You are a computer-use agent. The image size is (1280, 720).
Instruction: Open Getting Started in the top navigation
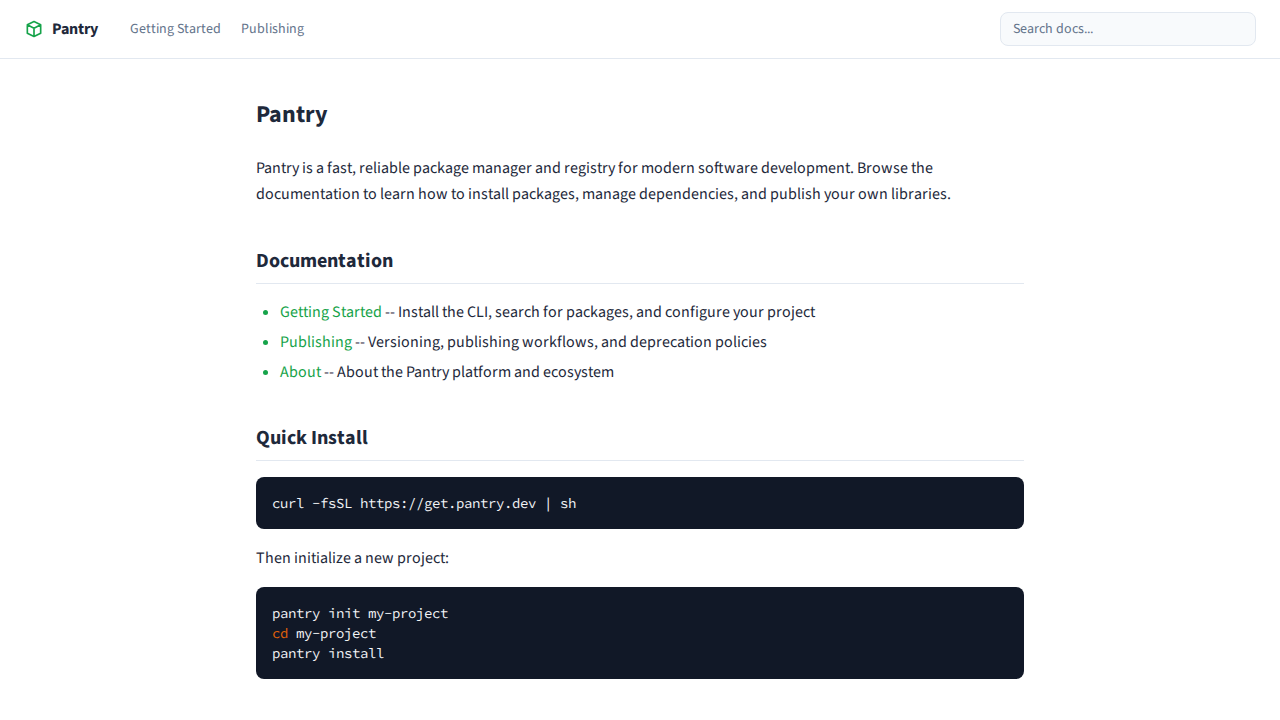click(x=175, y=29)
